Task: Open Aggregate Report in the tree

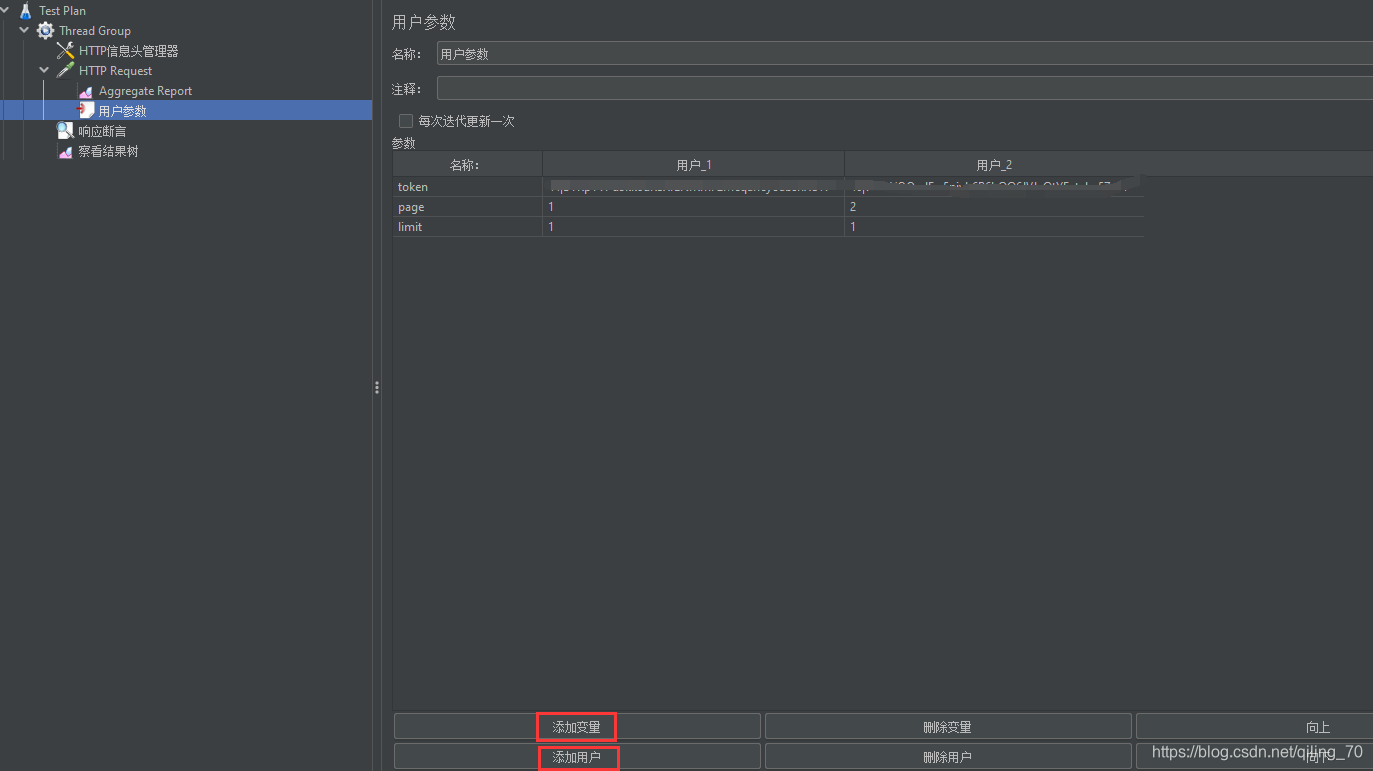Action: pos(145,91)
